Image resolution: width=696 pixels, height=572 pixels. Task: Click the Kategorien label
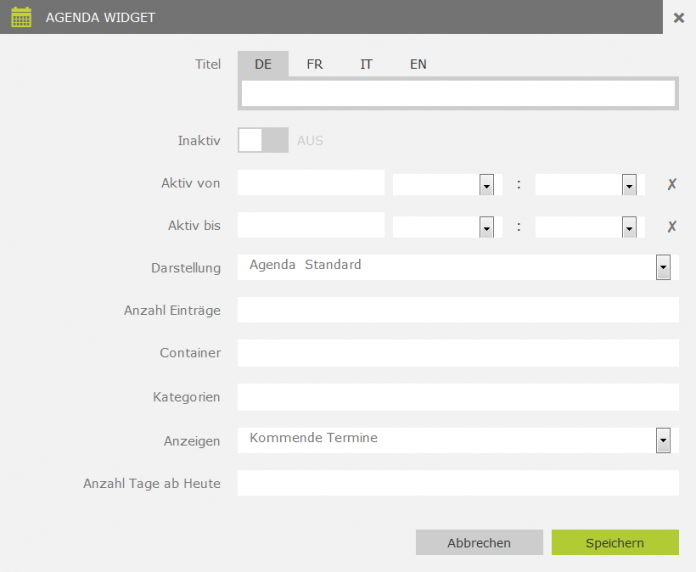pos(186,397)
